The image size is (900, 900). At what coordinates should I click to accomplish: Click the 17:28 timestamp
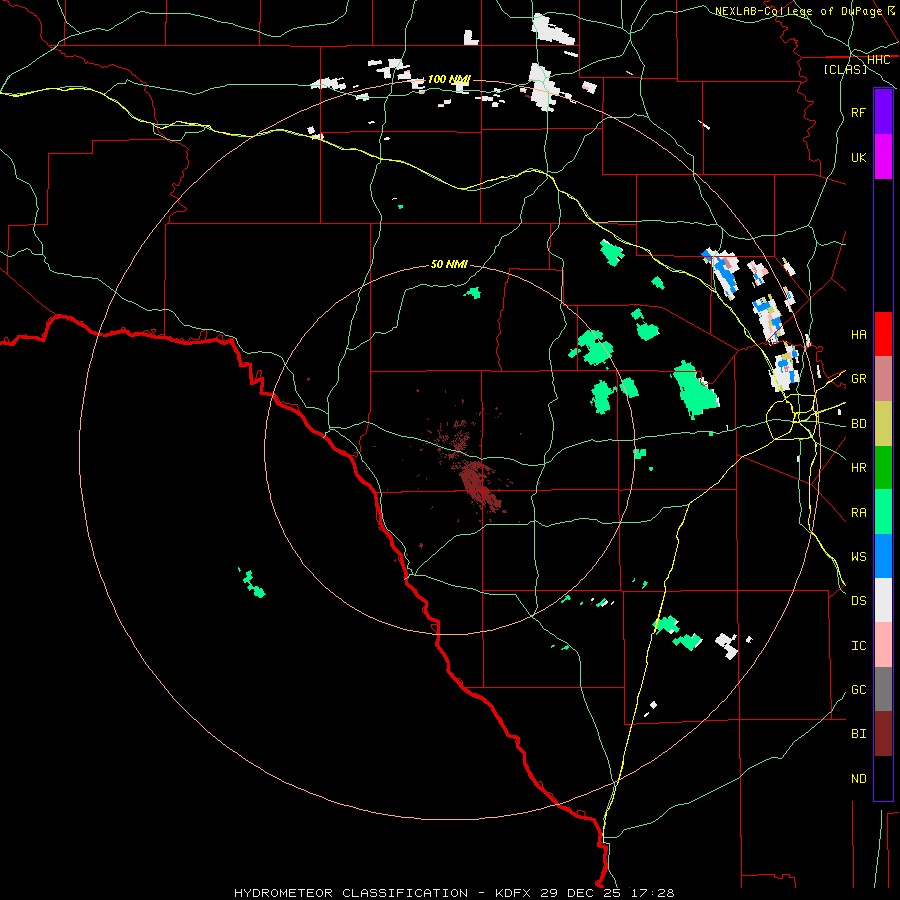pos(653,893)
